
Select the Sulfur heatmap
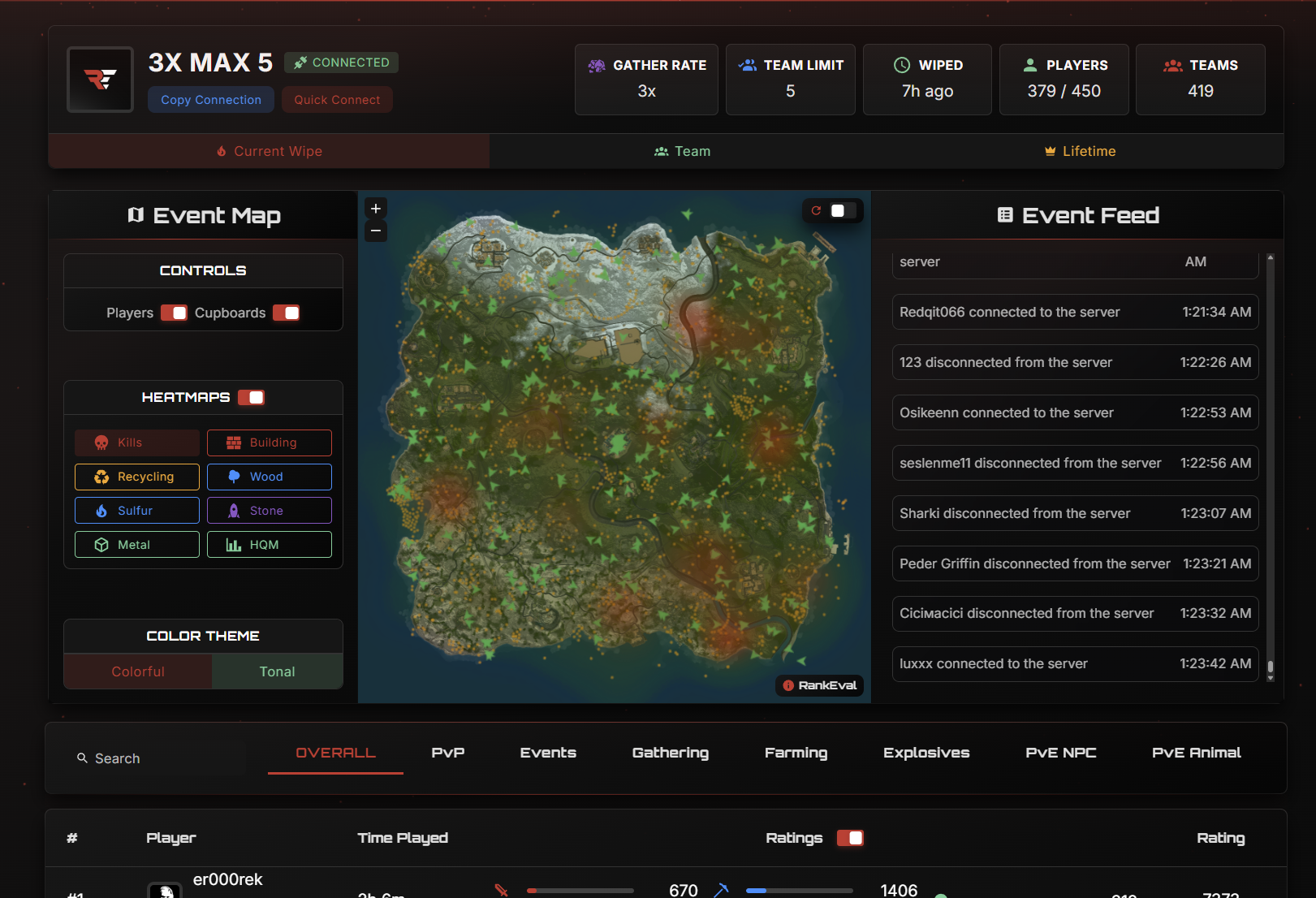(137, 511)
